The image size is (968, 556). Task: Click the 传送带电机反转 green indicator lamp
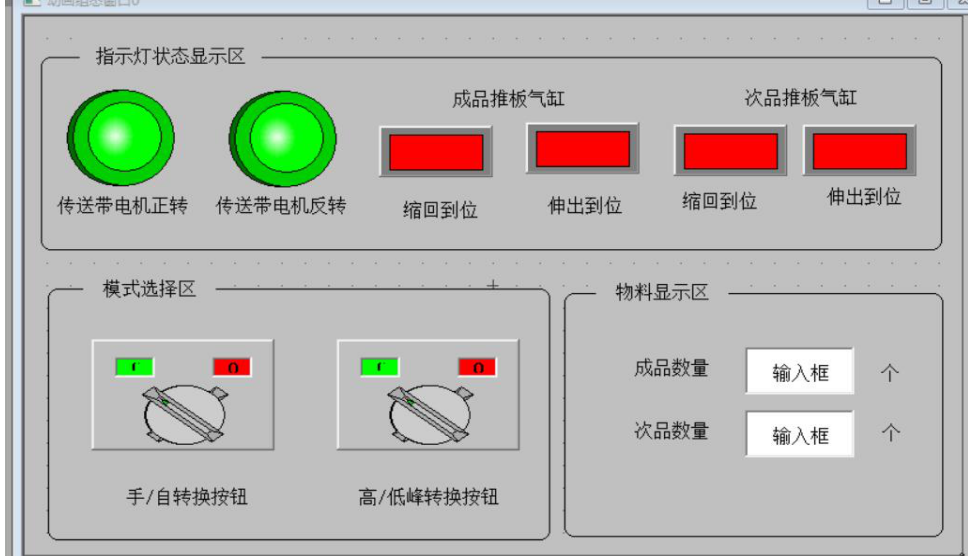coord(283,139)
